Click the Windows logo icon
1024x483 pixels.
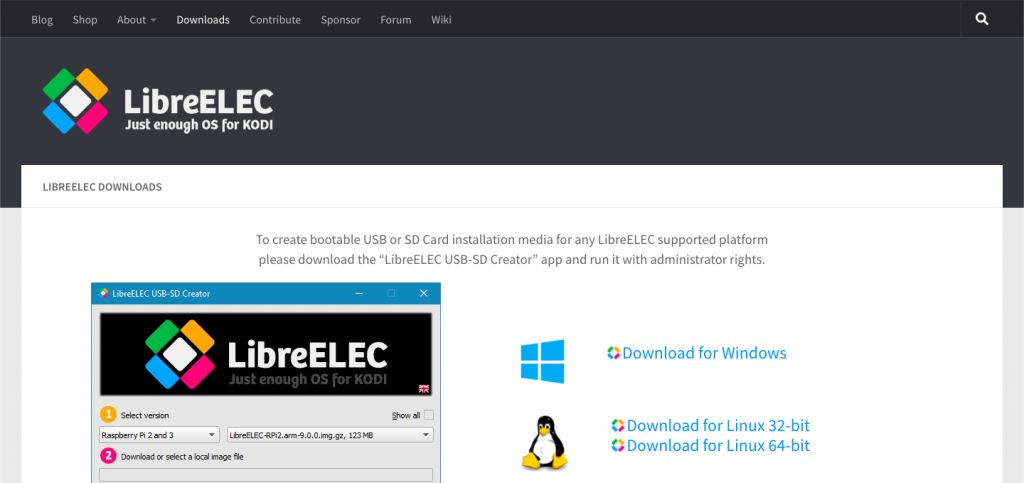tap(542, 361)
